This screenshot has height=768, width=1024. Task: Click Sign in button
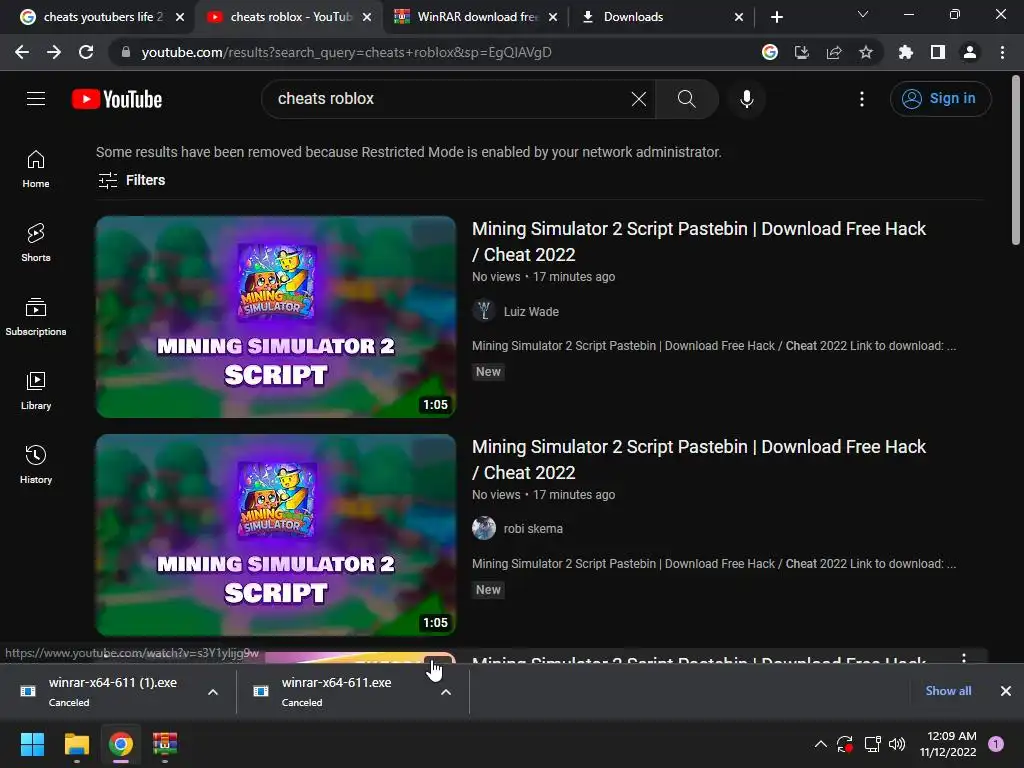(x=940, y=99)
